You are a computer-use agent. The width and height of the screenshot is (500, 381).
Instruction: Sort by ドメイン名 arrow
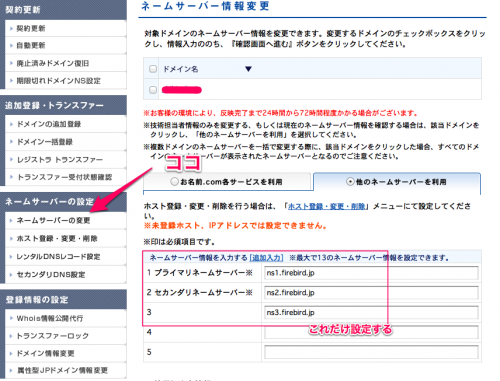pyautogui.click(x=248, y=69)
